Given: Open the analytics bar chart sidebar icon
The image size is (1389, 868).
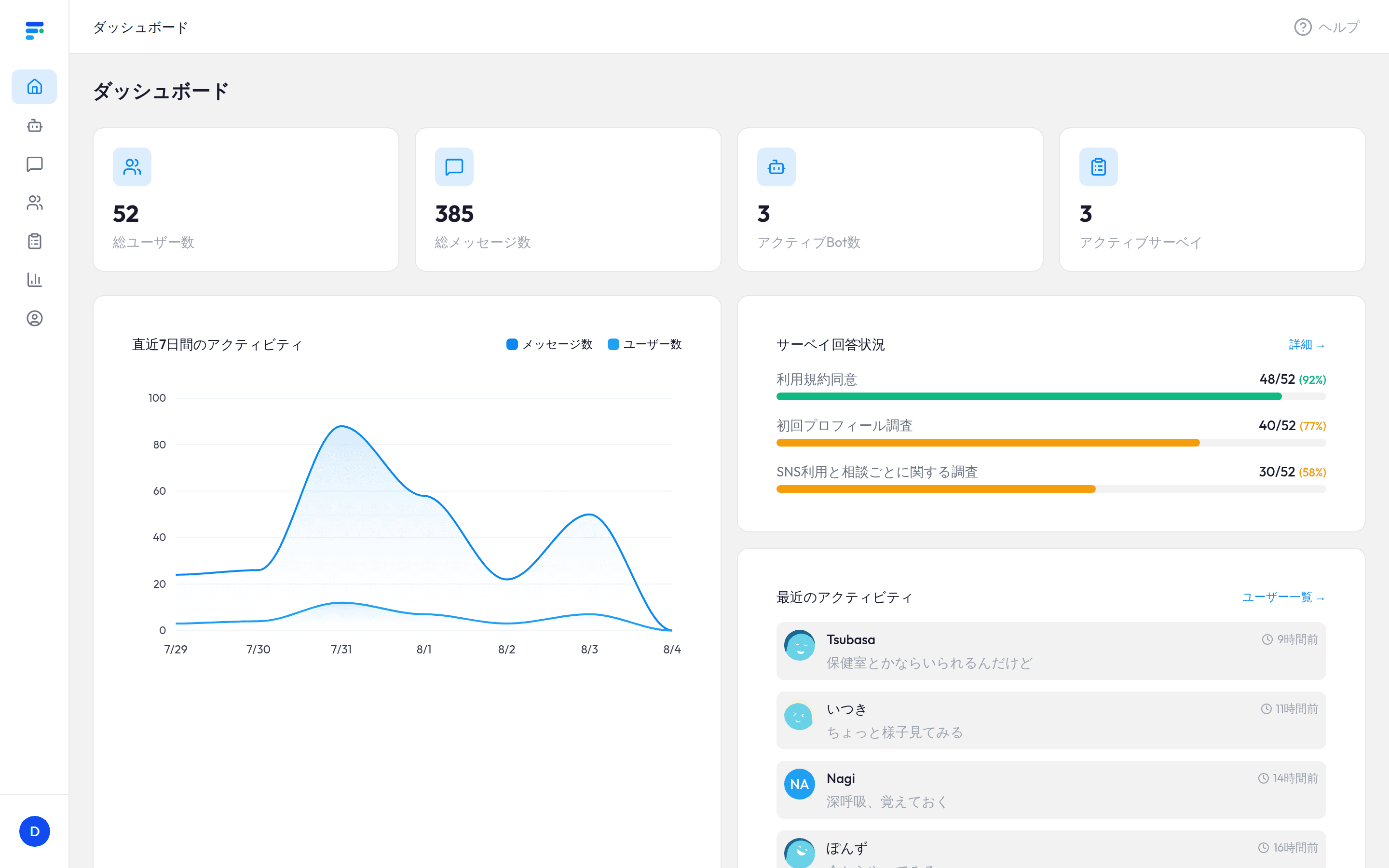Looking at the screenshot, I should click(34, 280).
